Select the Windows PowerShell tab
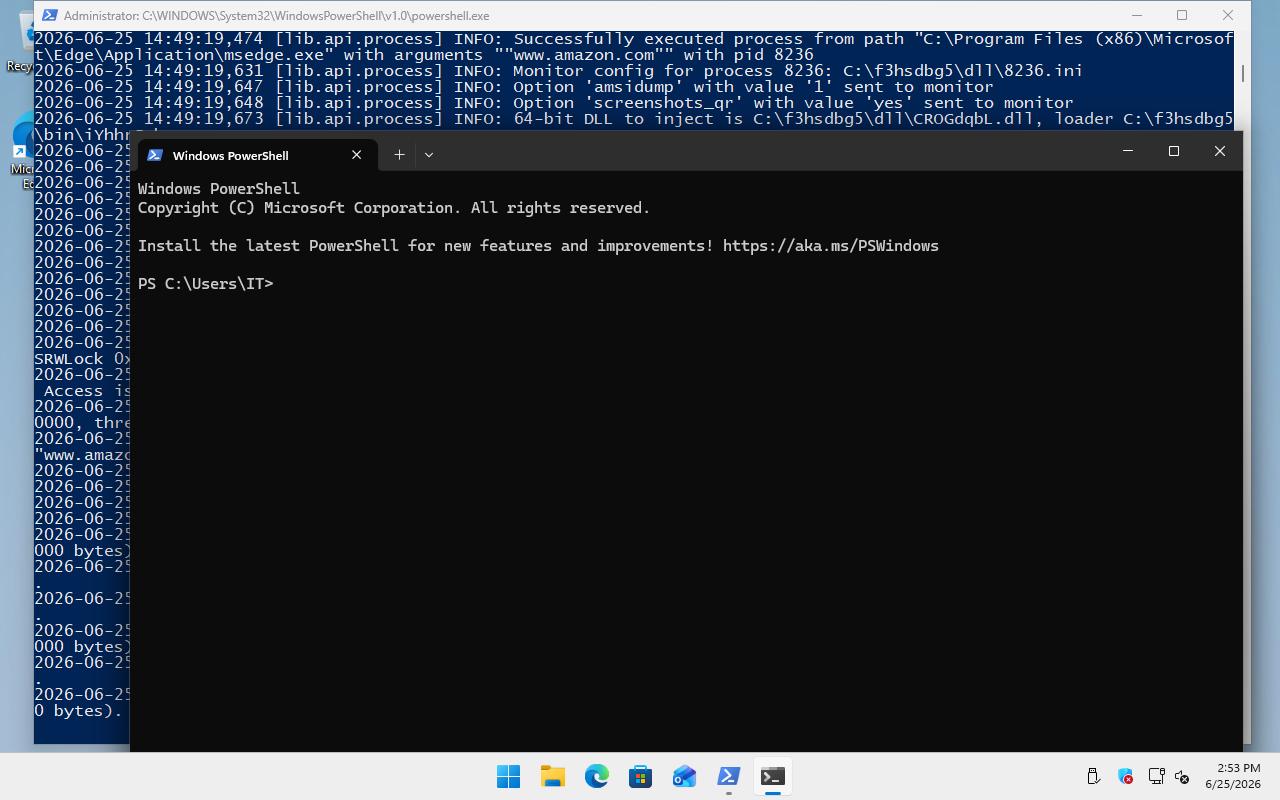This screenshot has height=800, width=1280. 257,155
